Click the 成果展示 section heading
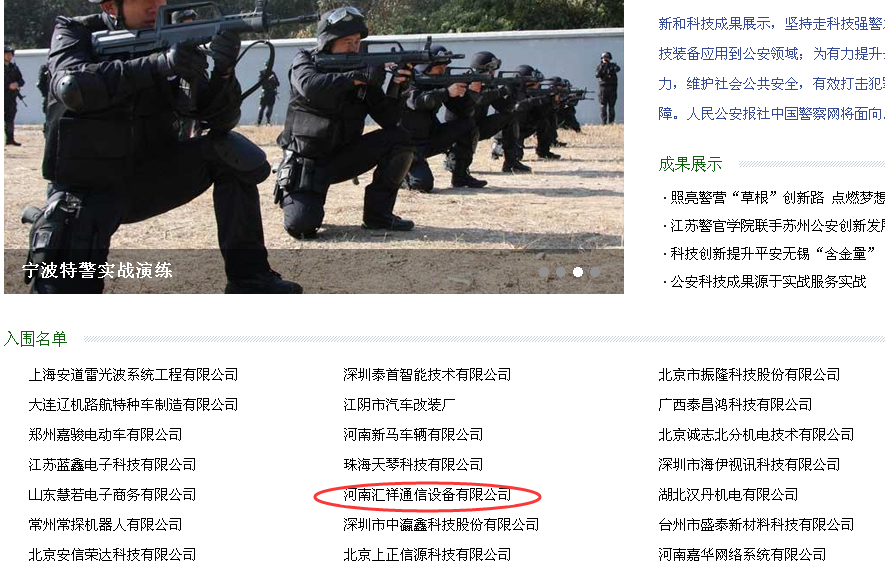This screenshot has height=576, width=885. tap(690, 164)
